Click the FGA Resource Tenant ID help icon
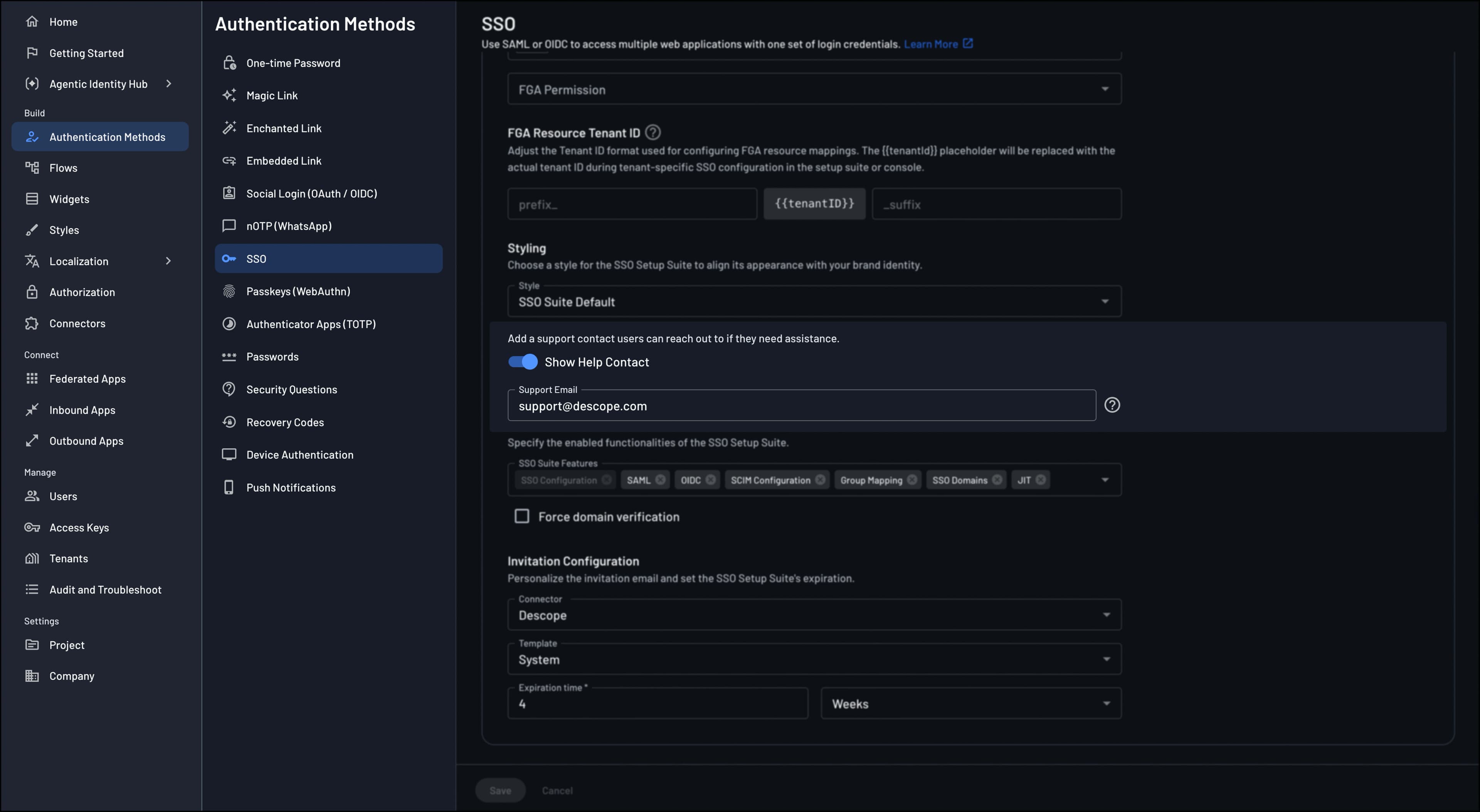This screenshot has height=812, width=1480. 653,133
